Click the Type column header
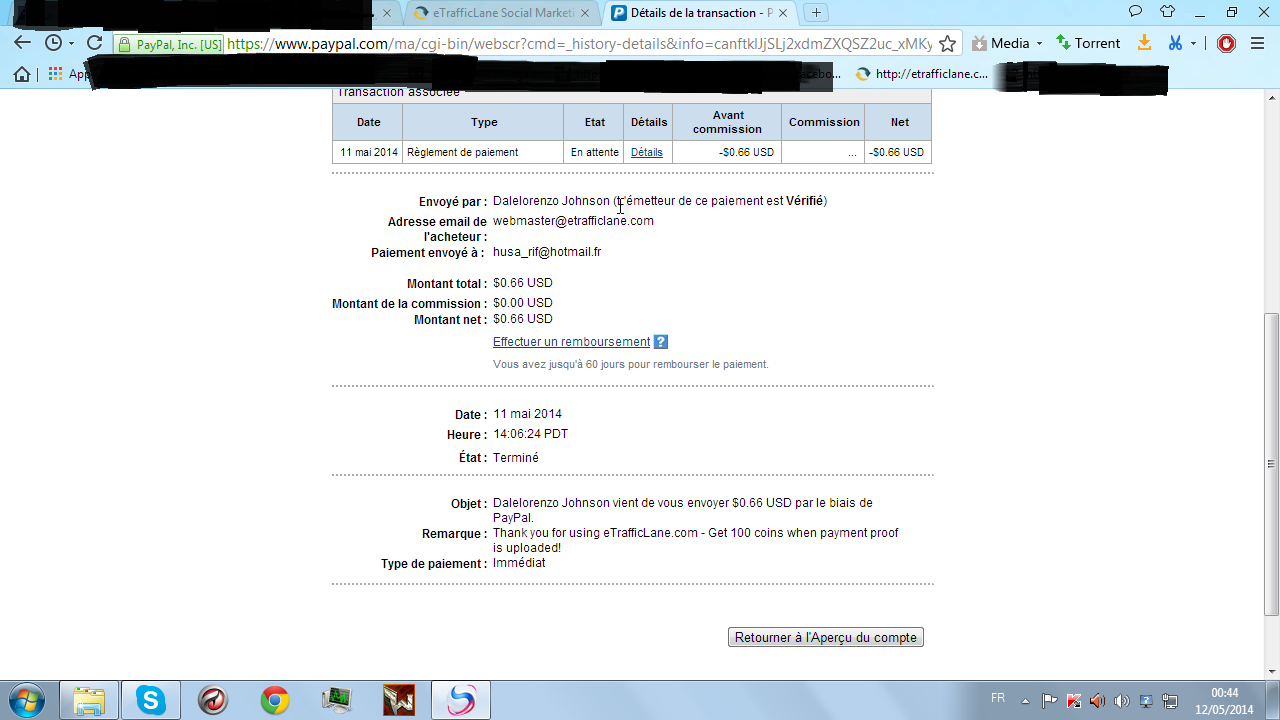Viewport: 1280px width, 720px height. 484,122
